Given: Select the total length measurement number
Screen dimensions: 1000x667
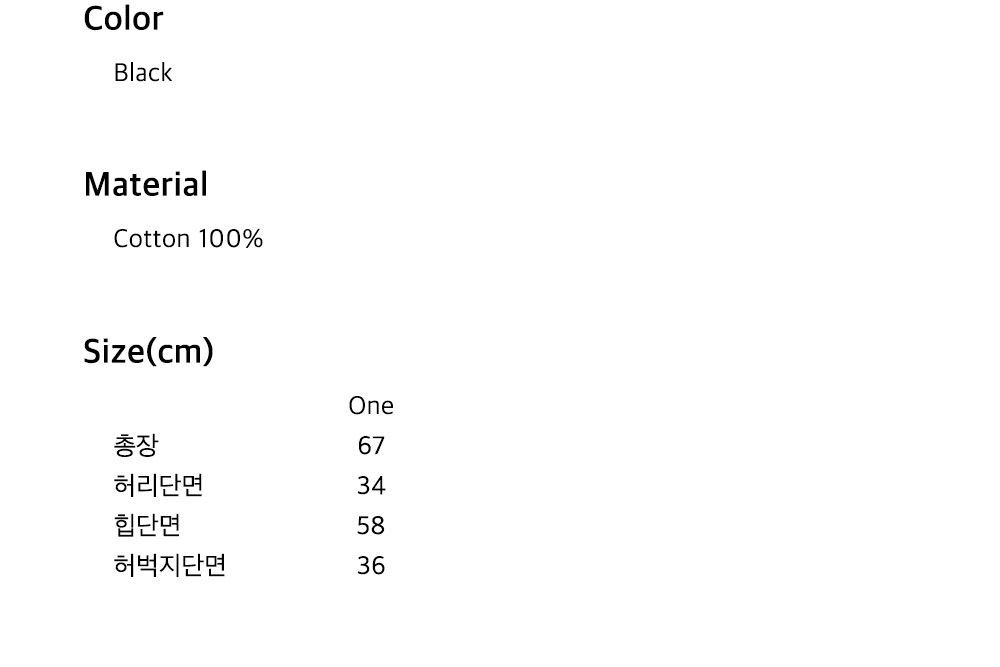Looking at the screenshot, I should pos(371,446).
